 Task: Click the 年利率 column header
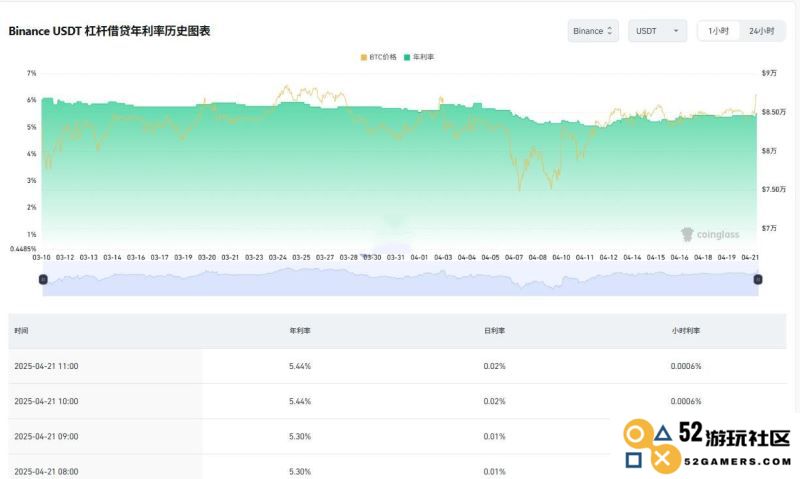point(300,331)
